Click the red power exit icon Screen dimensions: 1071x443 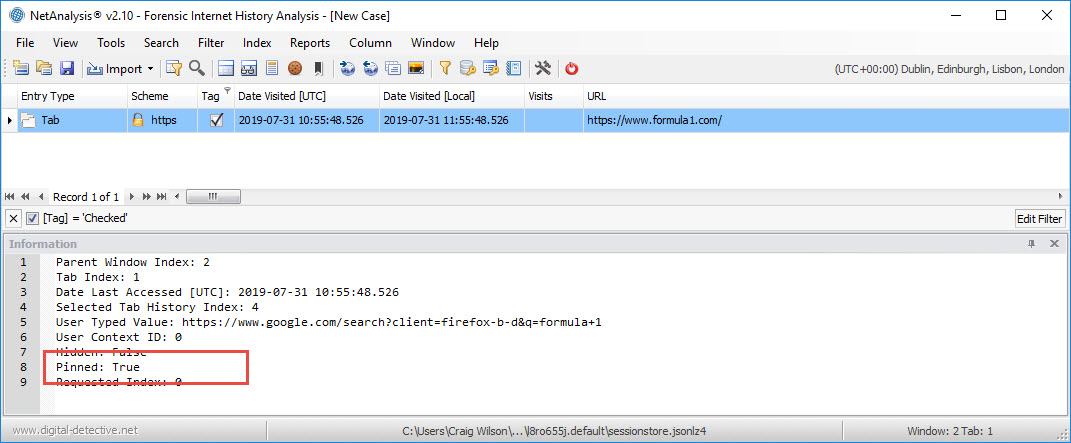[572, 68]
